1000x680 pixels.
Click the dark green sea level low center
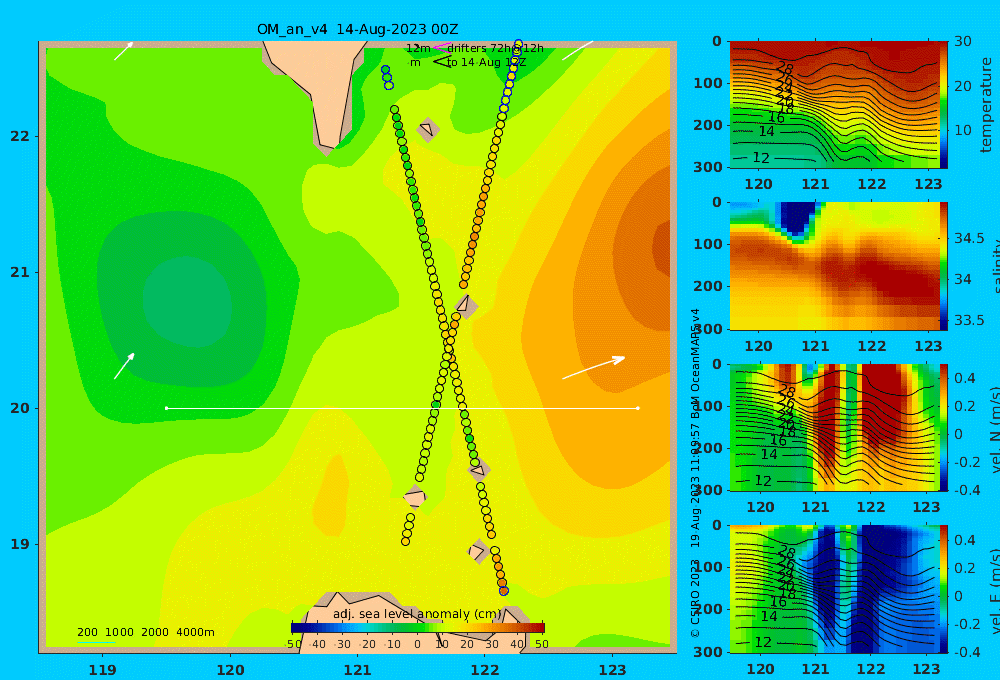187,301
